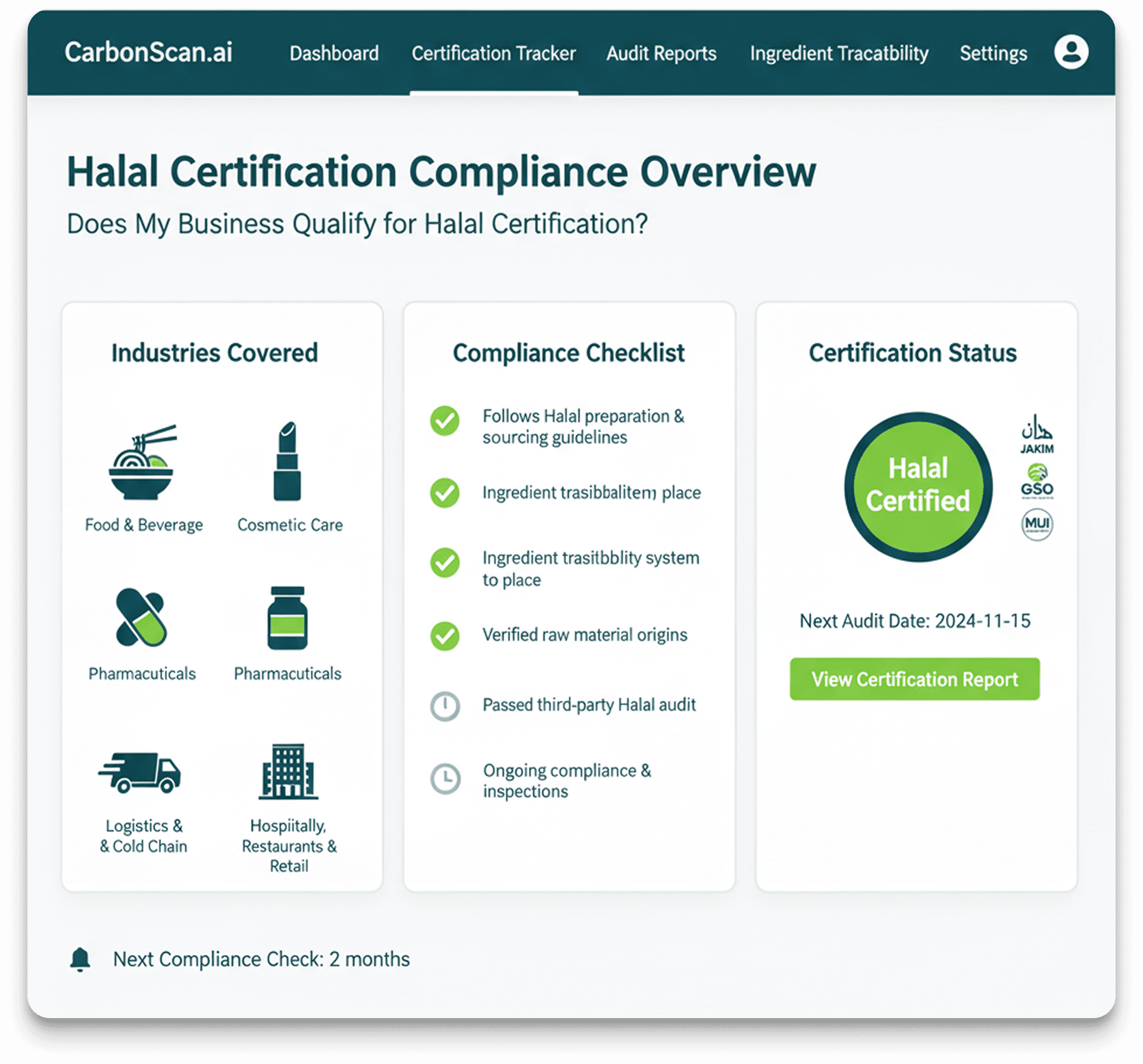Toggle the Halal preparation guidelines checkmark
This screenshot has height=1064, width=1143.
(x=445, y=421)
